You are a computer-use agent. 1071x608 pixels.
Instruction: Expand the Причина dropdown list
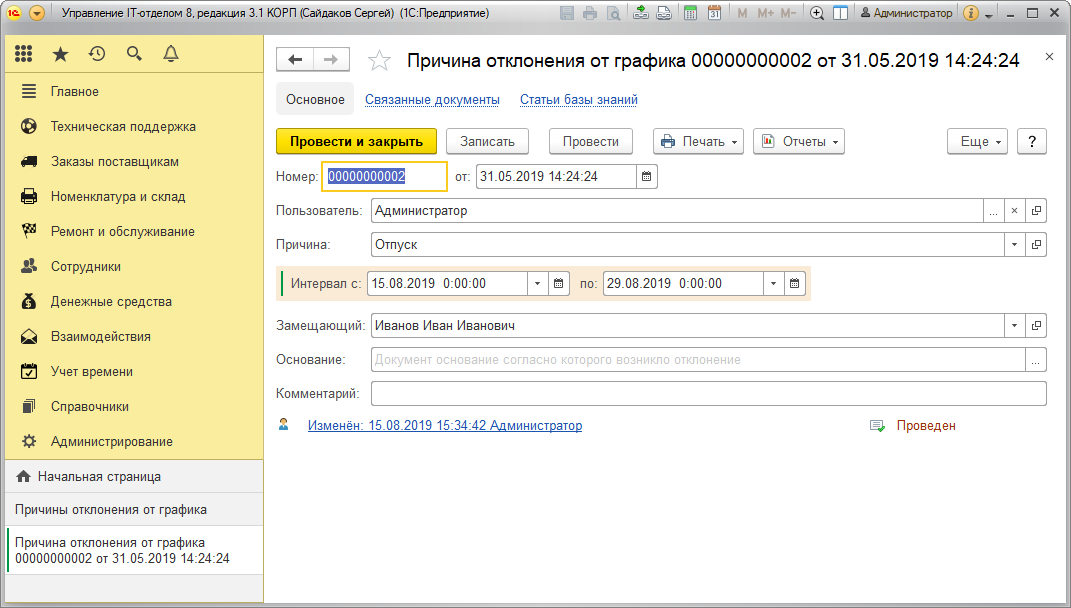point(1014,245)
